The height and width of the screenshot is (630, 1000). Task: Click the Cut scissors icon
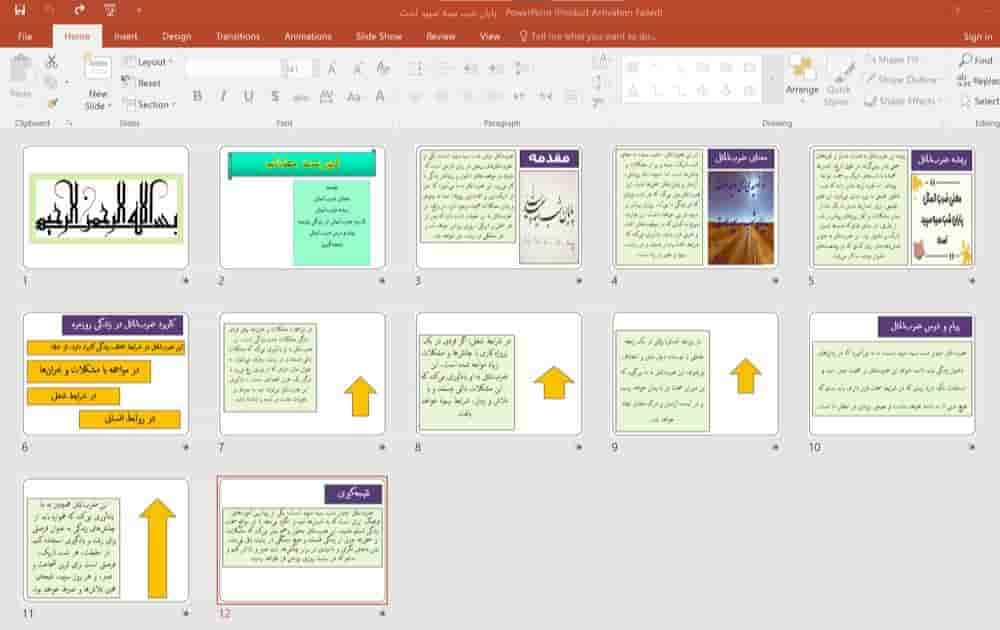pos(52,61)
